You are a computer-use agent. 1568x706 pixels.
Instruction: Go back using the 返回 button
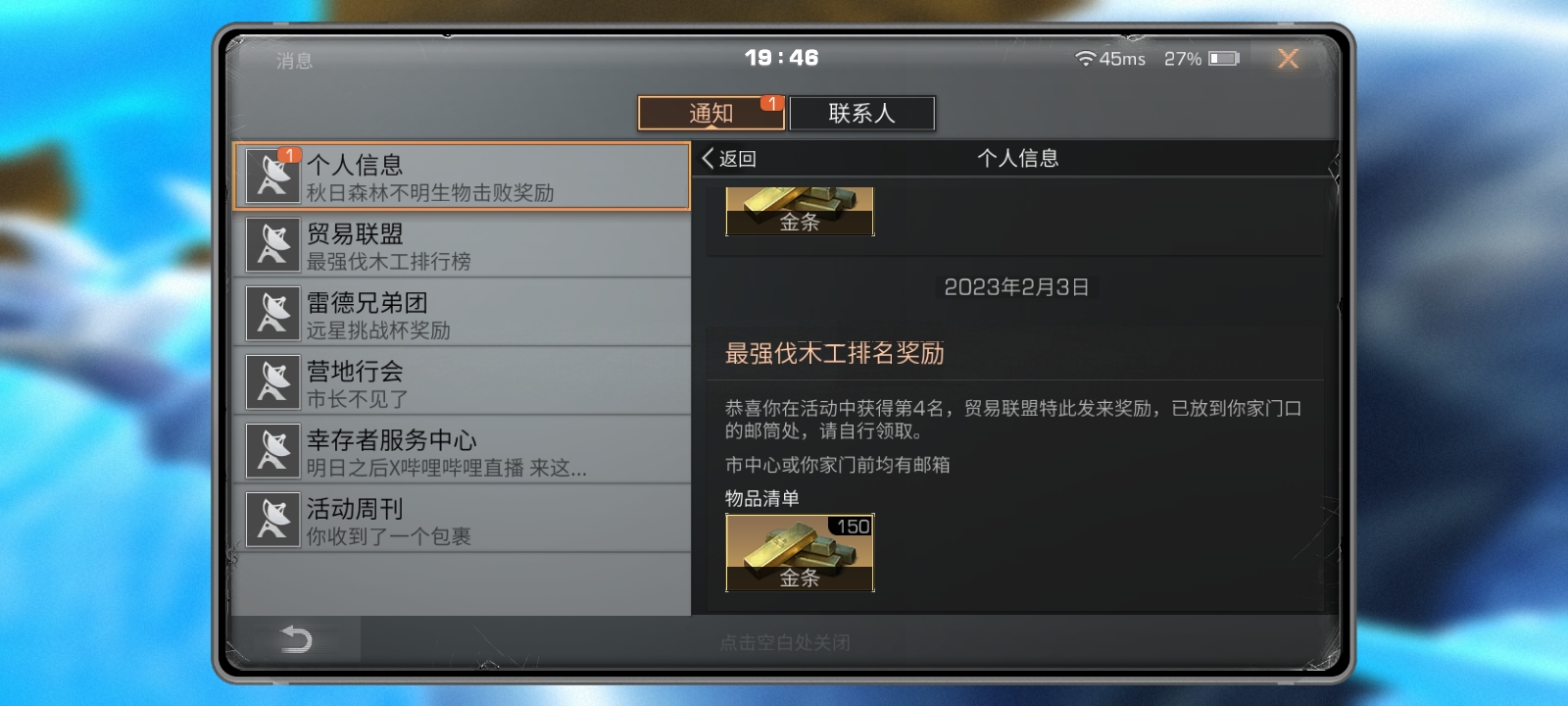click(729, 159)
